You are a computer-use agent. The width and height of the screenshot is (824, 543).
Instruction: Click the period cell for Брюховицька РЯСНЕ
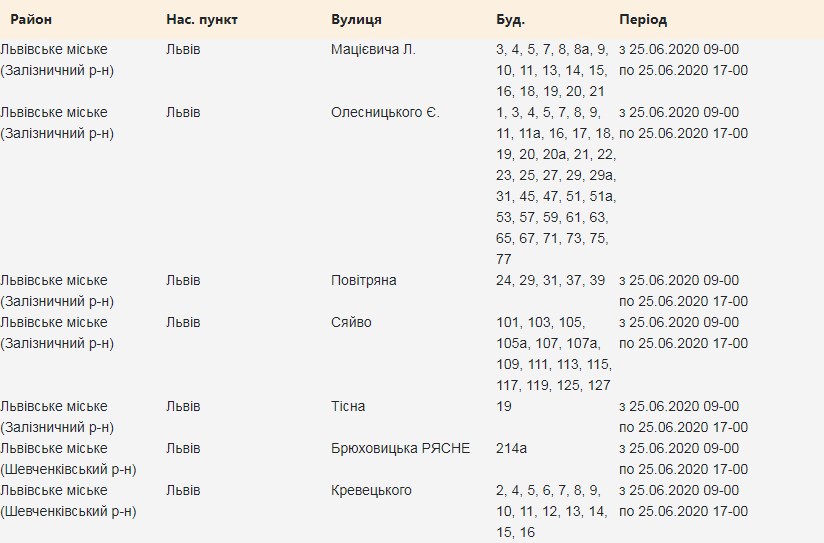(683, 458)
